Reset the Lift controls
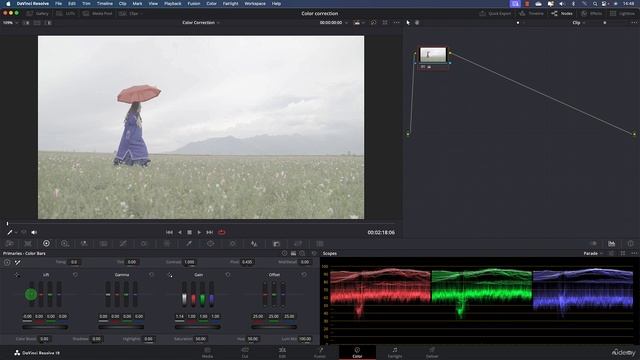640x360 pixels. tap(76, 275)
